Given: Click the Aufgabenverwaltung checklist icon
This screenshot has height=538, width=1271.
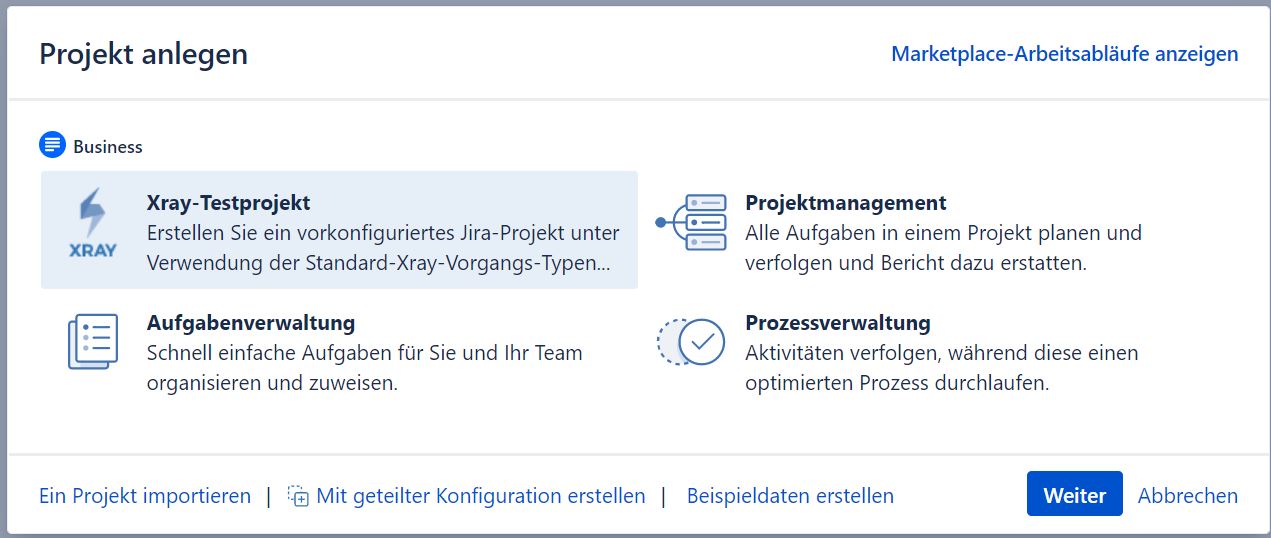Looking at the screenshot, I should 93,342.
